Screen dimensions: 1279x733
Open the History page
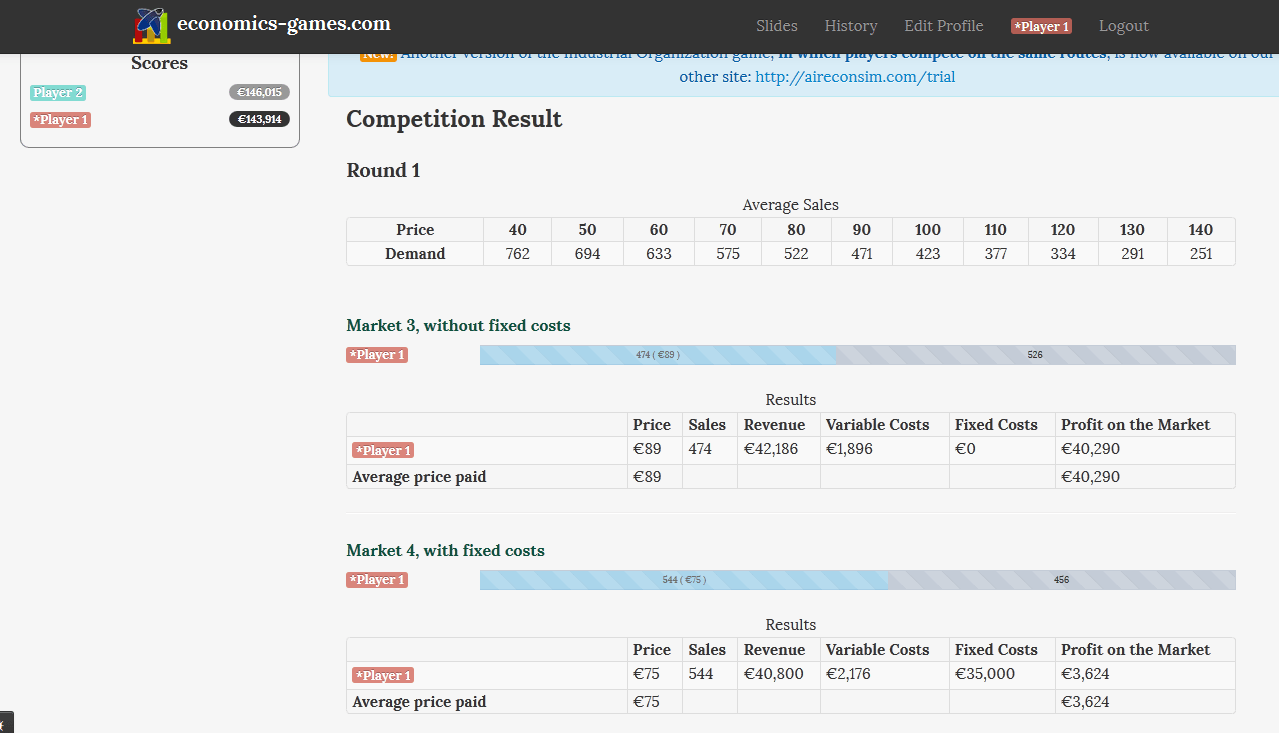(x=851, y=26)
